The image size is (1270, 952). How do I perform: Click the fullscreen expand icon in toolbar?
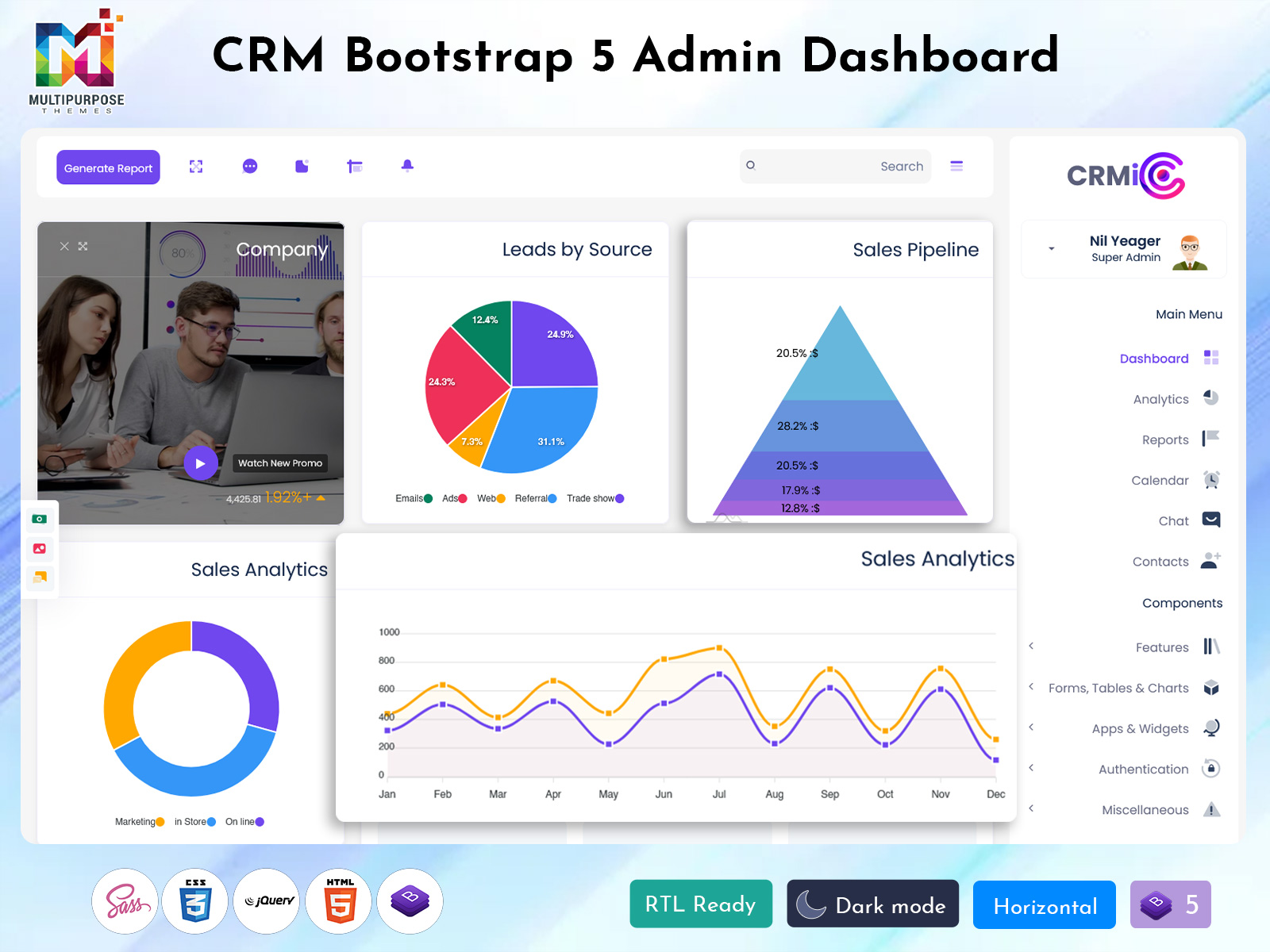click(x=196, y=167)
